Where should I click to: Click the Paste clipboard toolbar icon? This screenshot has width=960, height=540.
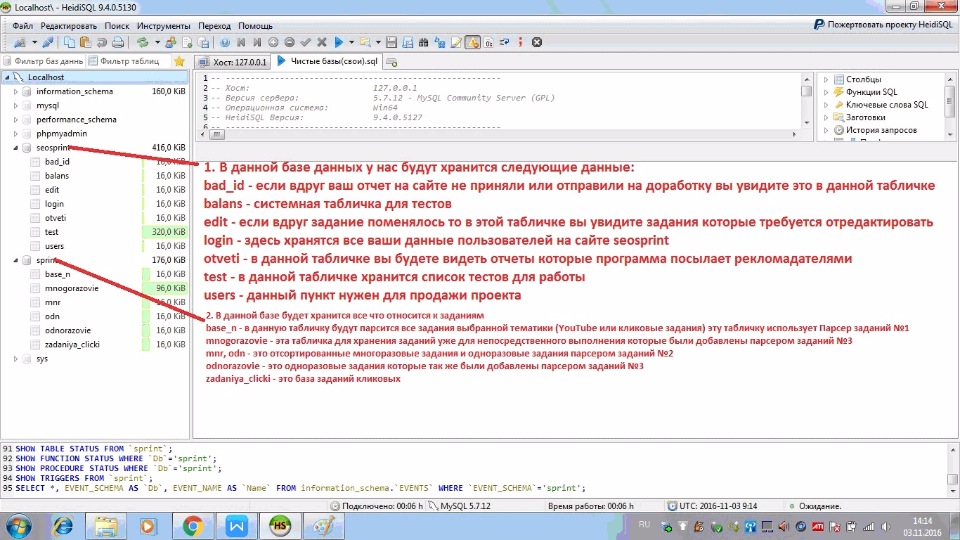point(85,42)
